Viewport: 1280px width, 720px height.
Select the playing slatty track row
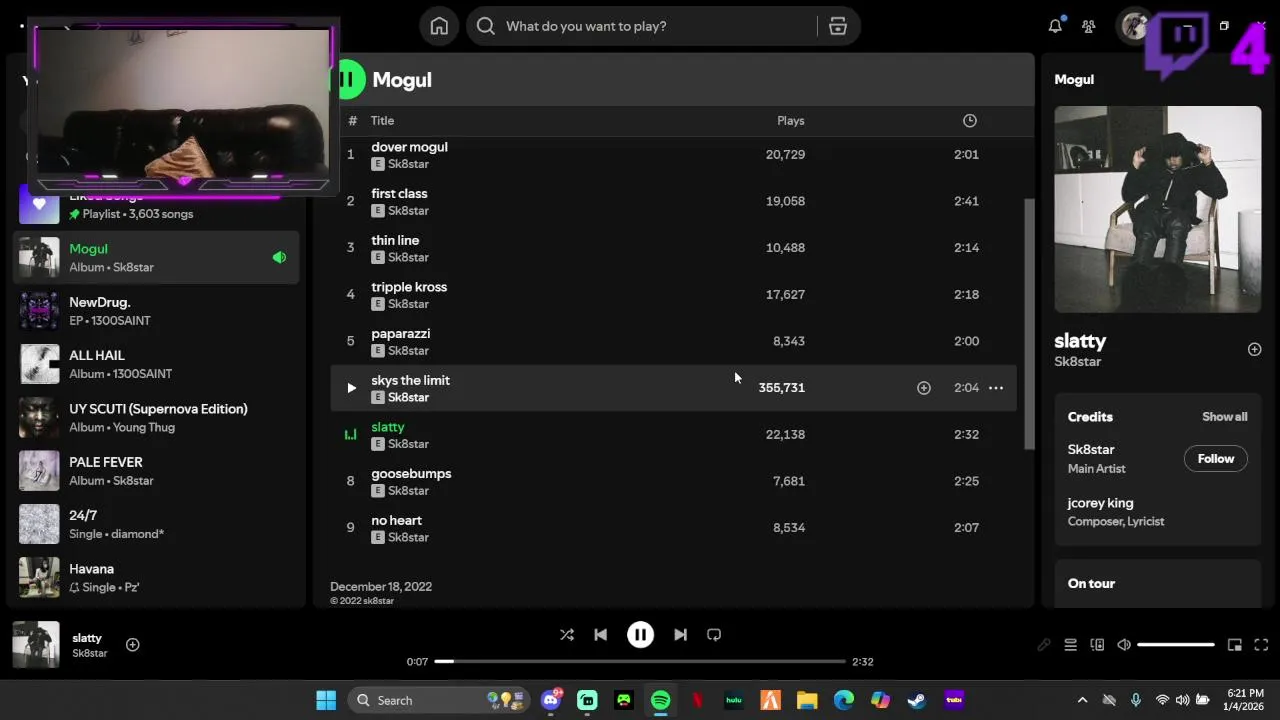(x=673, y=435)
